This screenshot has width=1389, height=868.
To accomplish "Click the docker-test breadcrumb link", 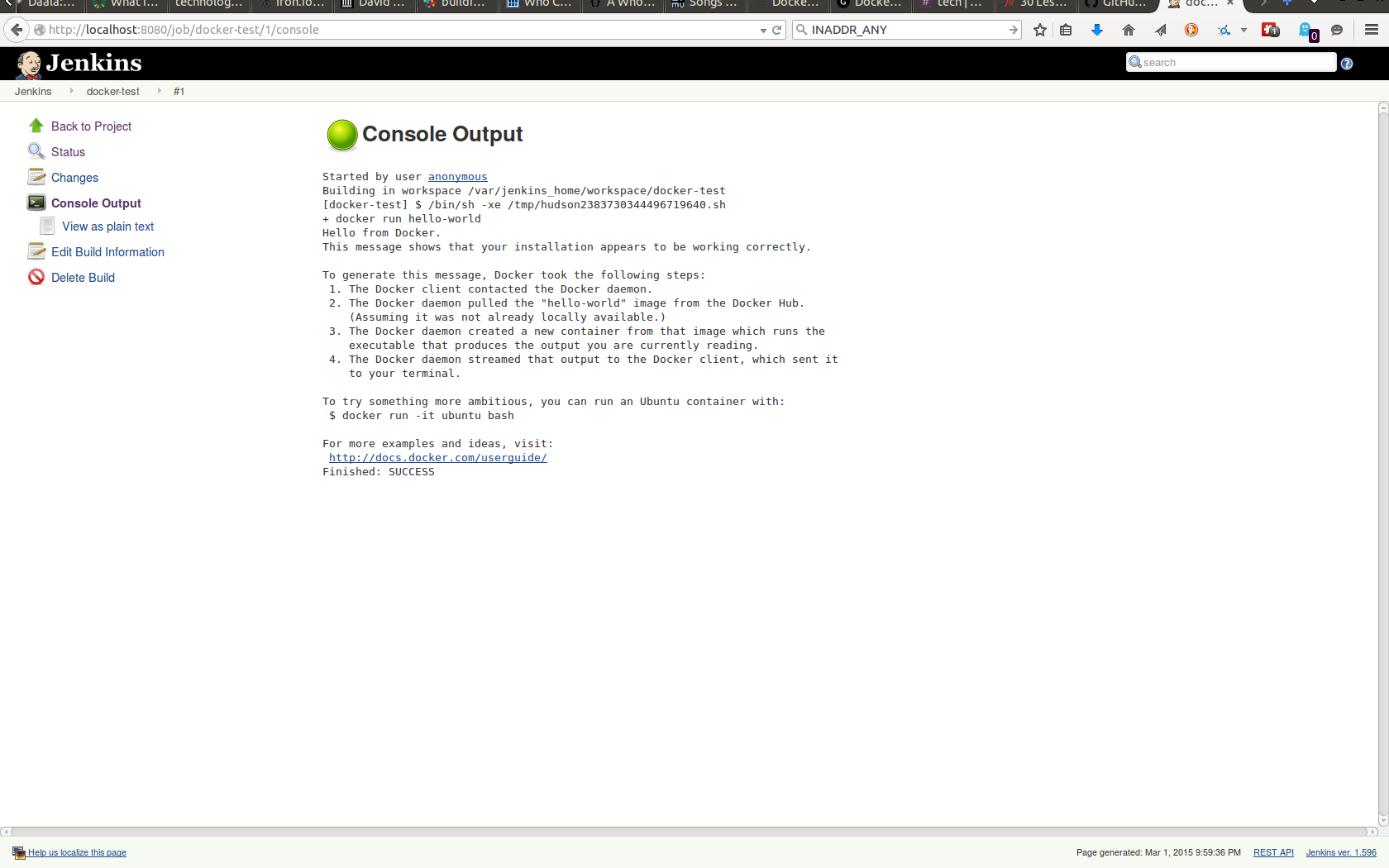I will click(x=113, y=92).
